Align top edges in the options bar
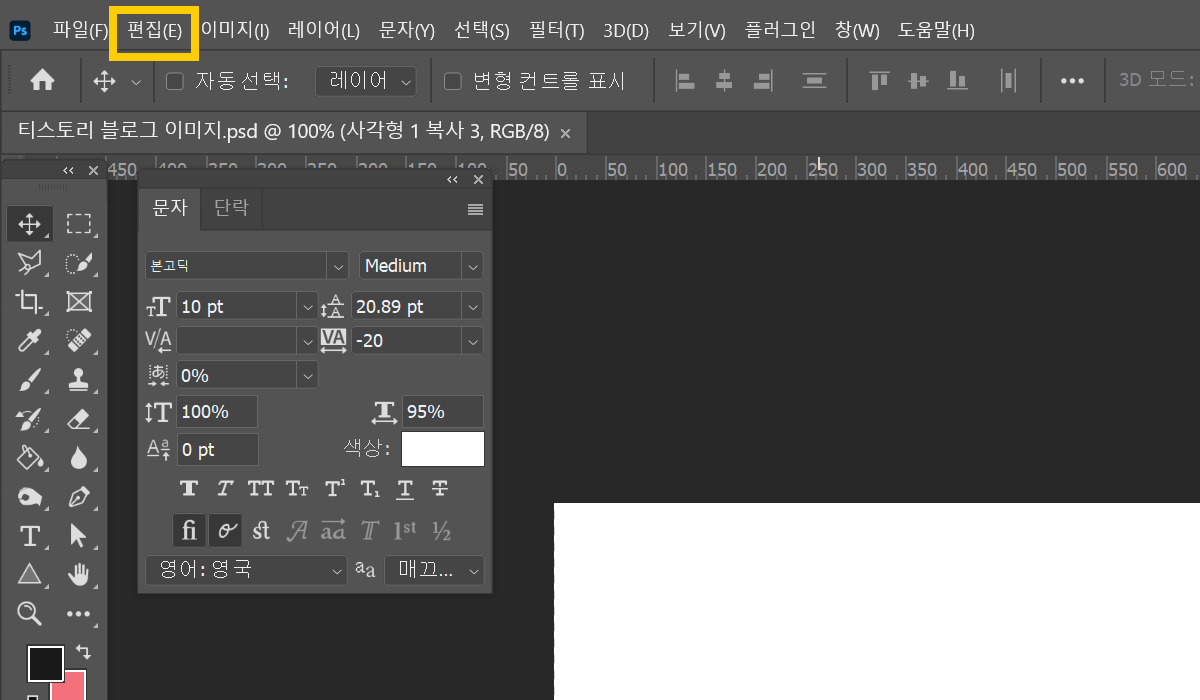Image resolution: width=1200 pixels, height=700 pixels. (x=879, y=81)
